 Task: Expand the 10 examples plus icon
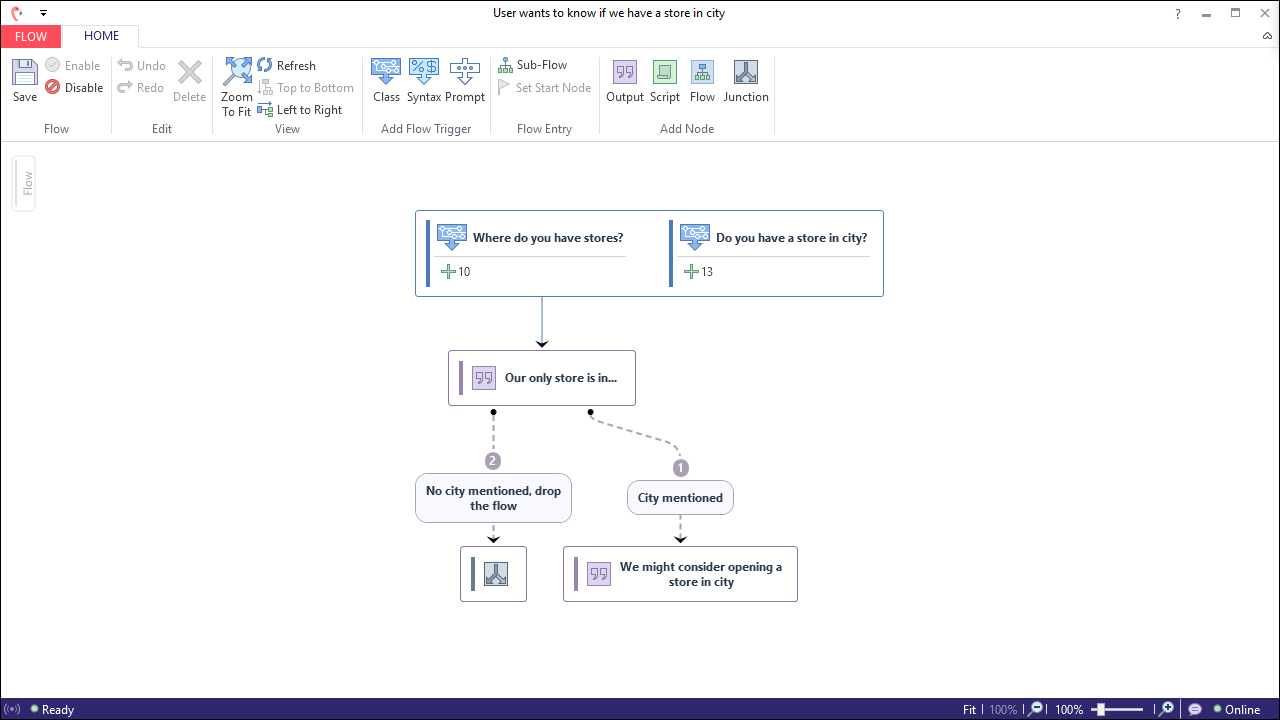tap(448, 271)
